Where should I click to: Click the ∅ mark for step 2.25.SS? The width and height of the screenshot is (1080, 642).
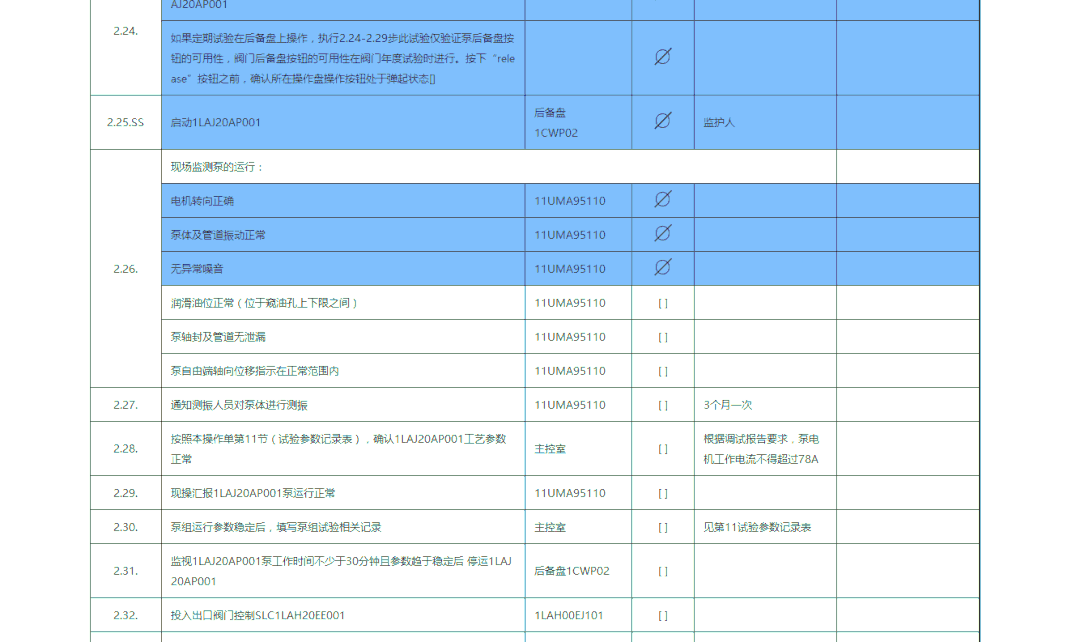click(x=662, y=121)
